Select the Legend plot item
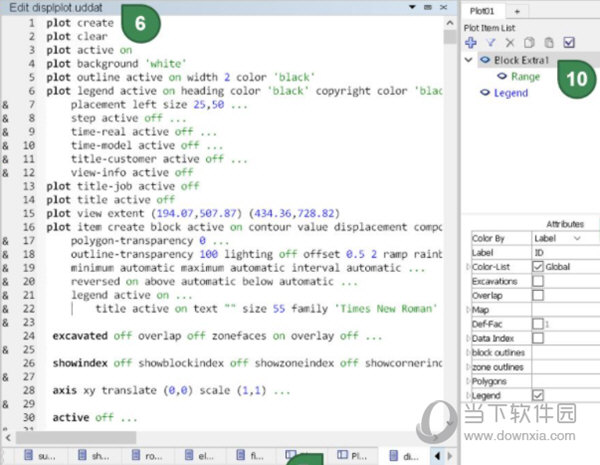The image size is (600, 465). point(511,93)
